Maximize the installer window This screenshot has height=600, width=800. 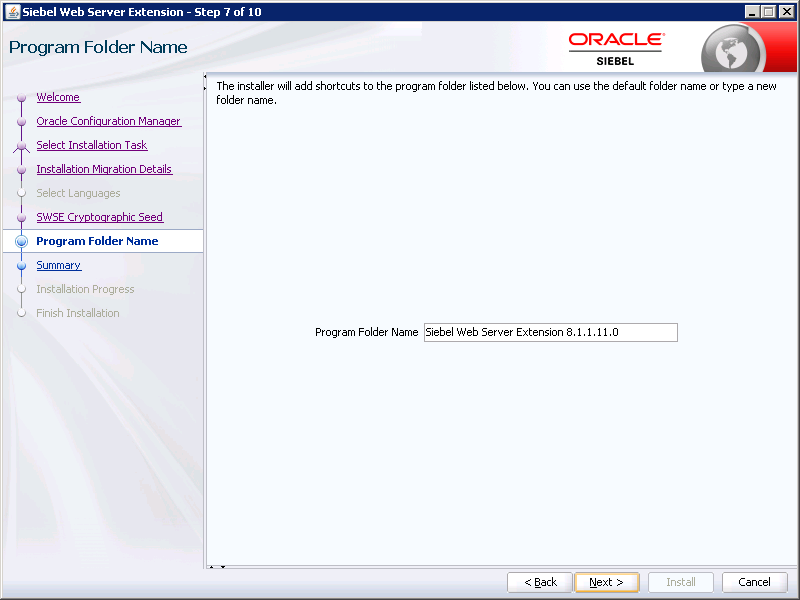[x=769, y=12]
